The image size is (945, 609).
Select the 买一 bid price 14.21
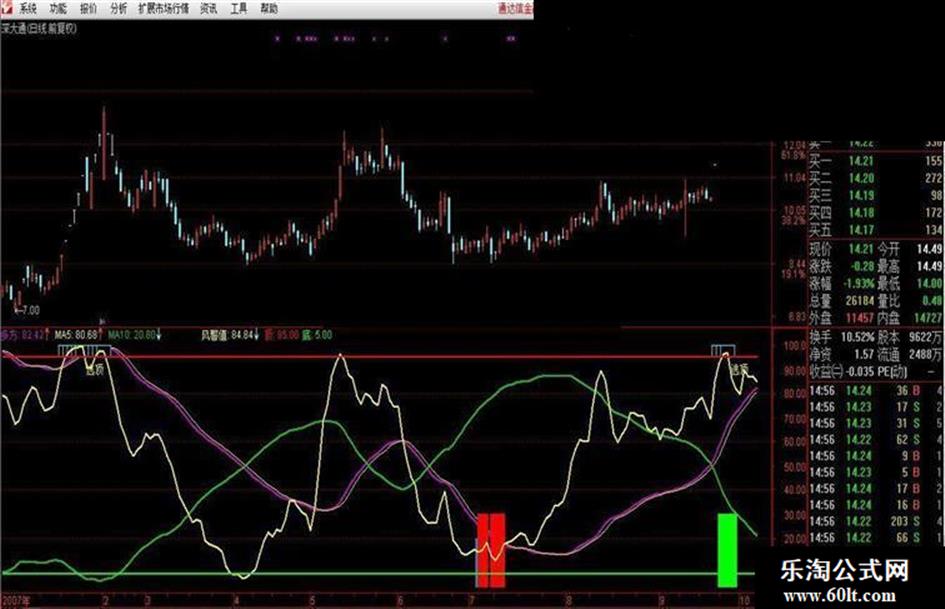tap(861, 161)
